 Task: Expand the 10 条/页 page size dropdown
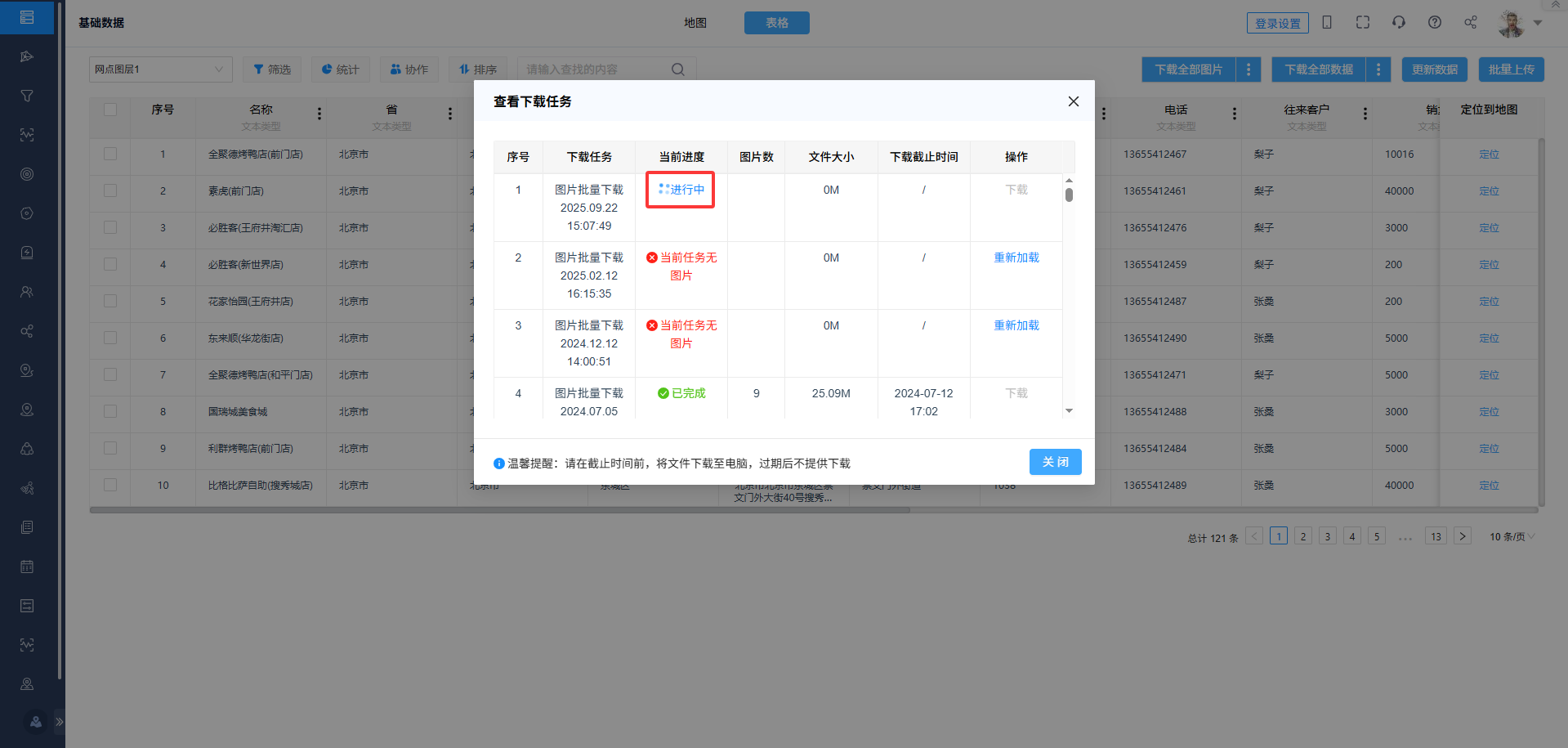1511,536
